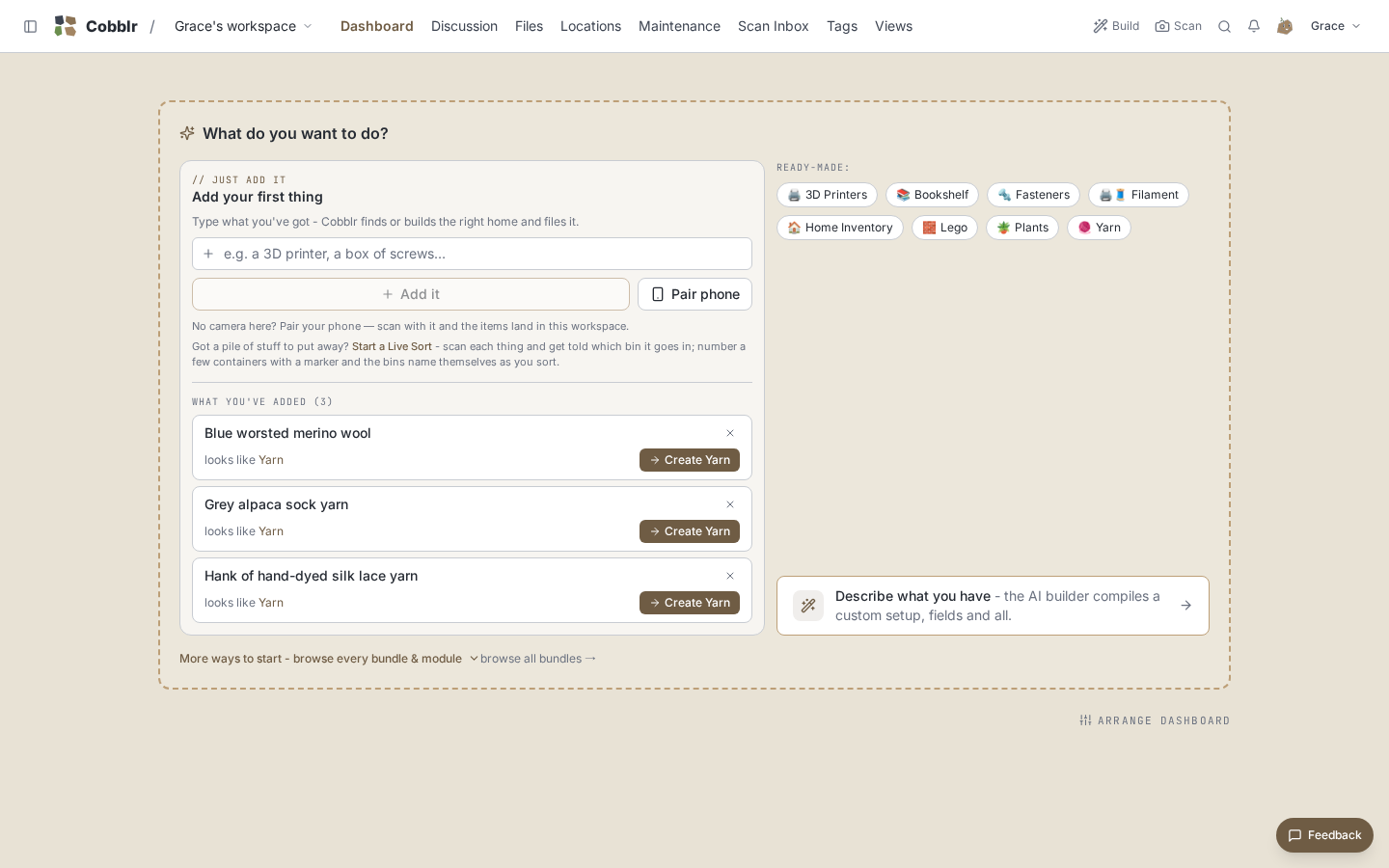
Task: Follow the Start a Live Sort link
Action: coord(392,346)
